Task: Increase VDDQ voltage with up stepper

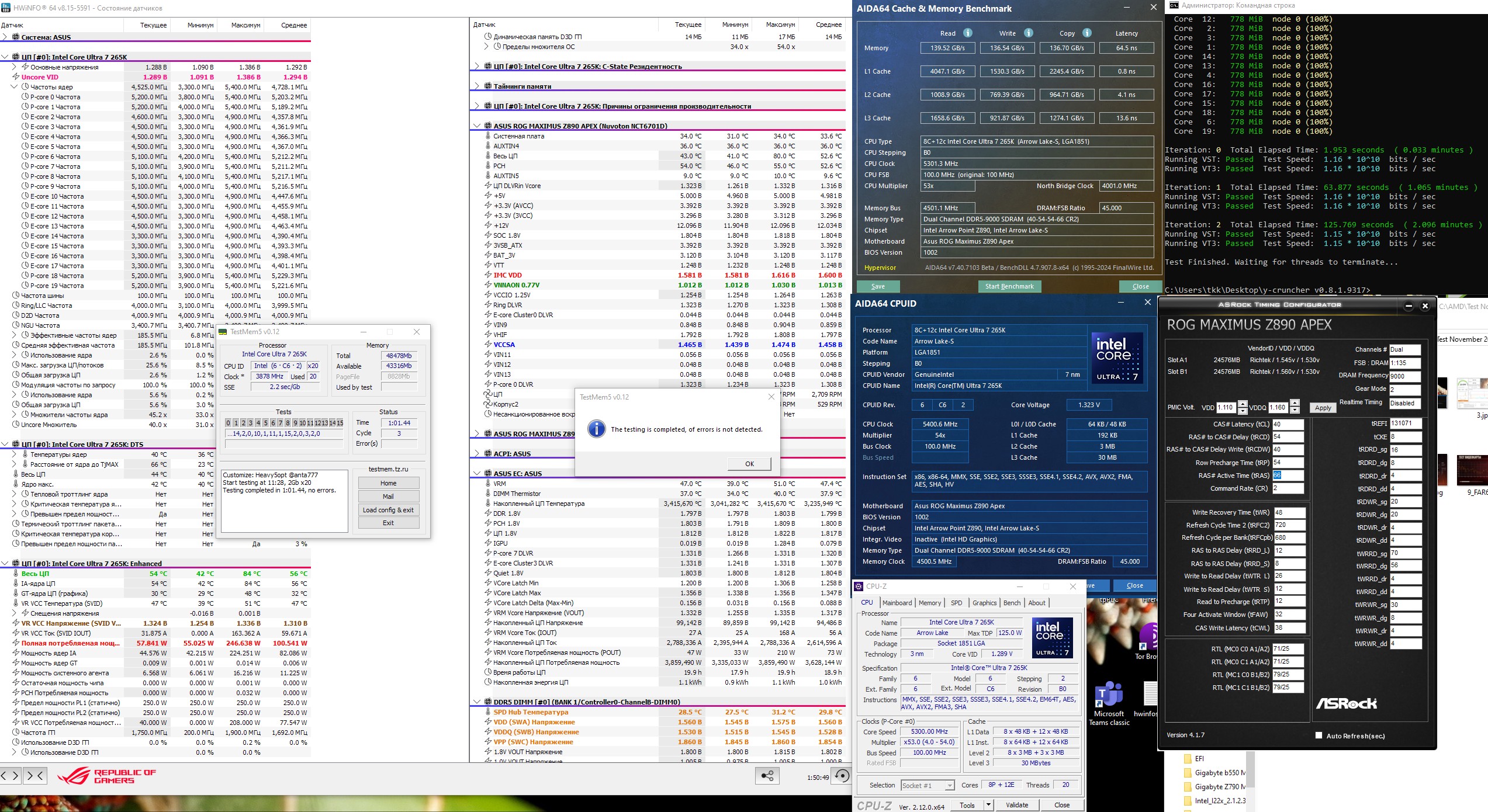Action: click(x=1295, y=403)
